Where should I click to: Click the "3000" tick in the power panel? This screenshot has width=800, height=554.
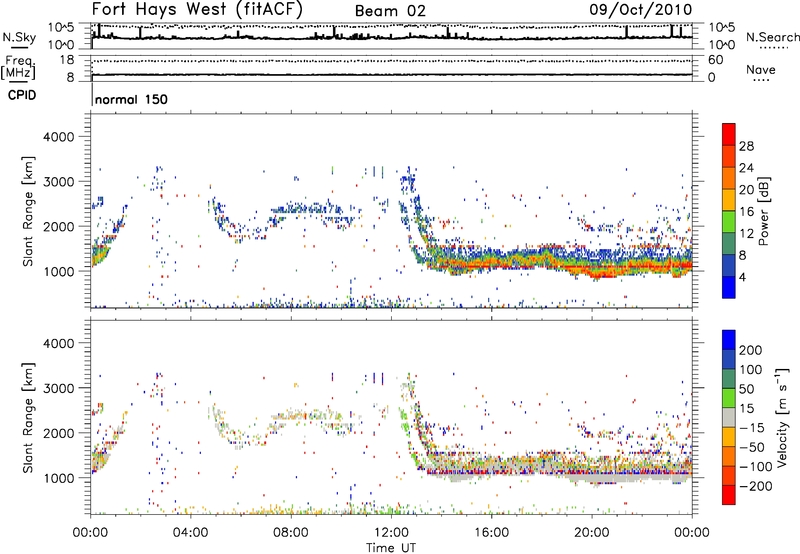point(58,182)
